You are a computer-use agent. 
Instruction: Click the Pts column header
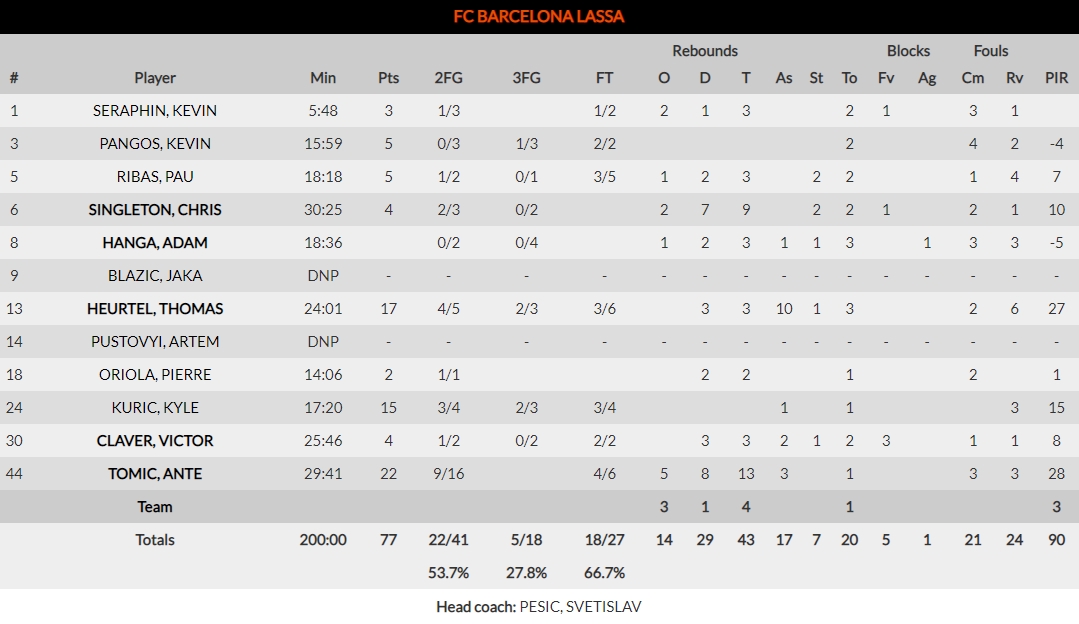click(388, 78)
